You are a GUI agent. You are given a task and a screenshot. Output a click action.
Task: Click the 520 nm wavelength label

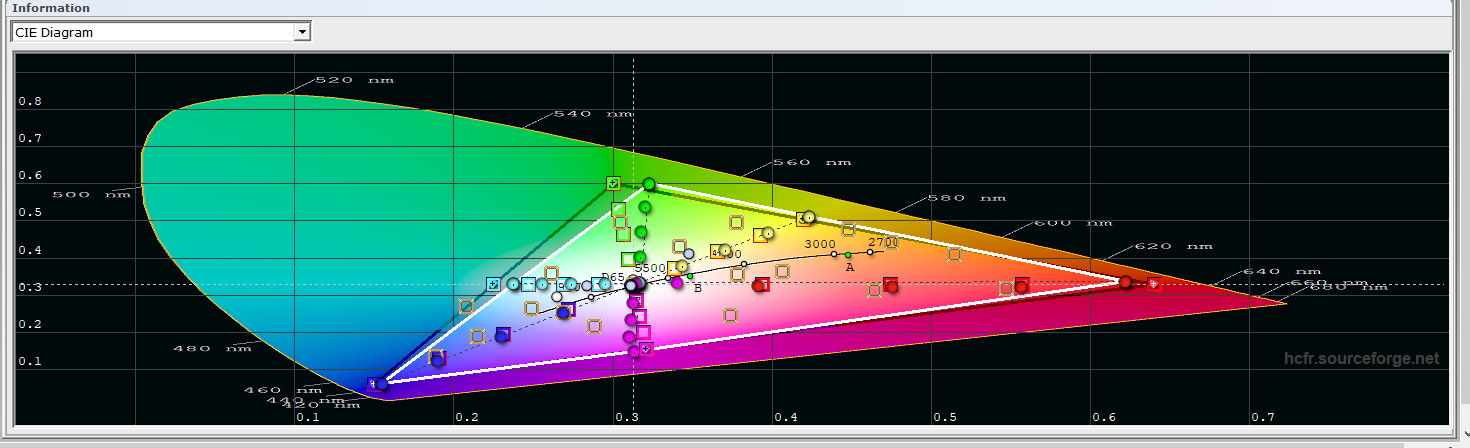pos(354,80)
